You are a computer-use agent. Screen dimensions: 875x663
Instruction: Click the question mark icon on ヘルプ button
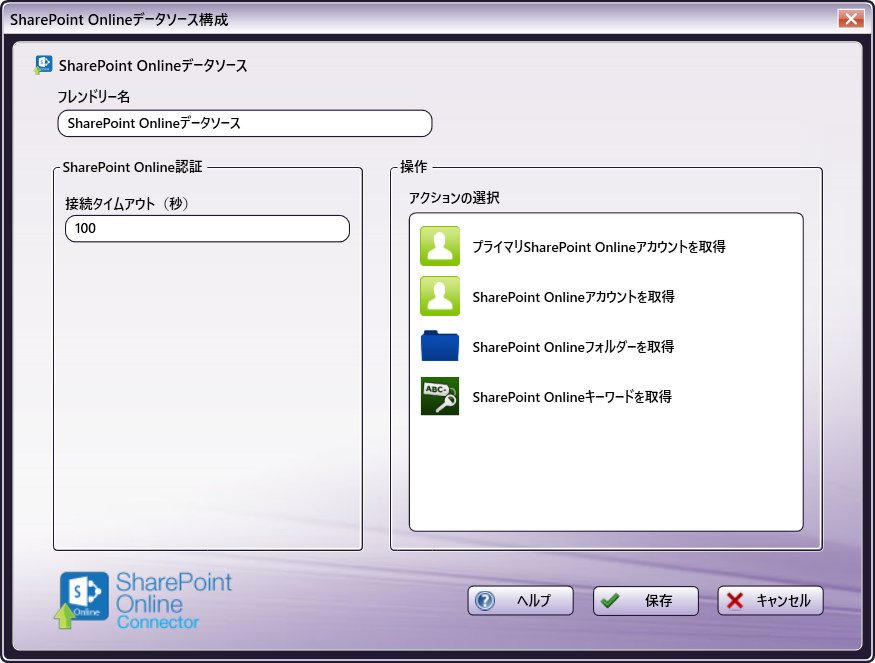coord(485,601)
